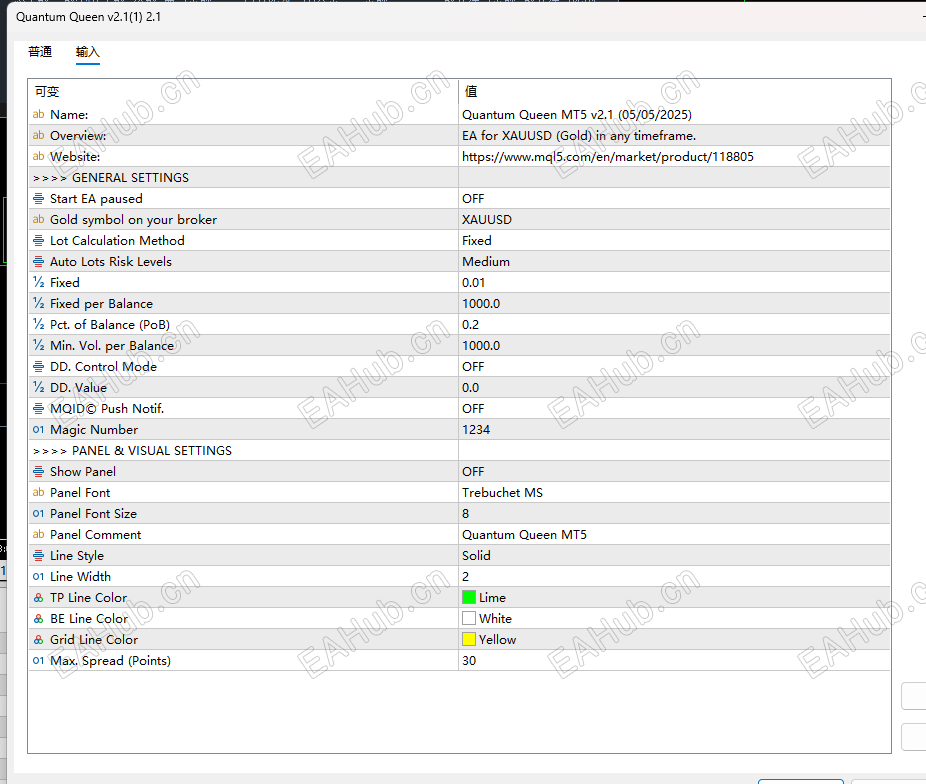Click the 可变 column header
This screenshot has height=784, width=926.
243,92
